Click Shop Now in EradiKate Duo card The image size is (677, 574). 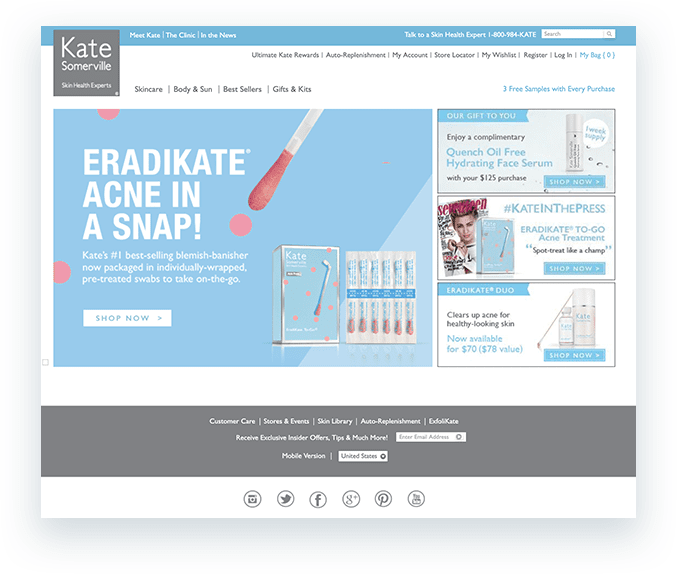(x=574, y=355)
